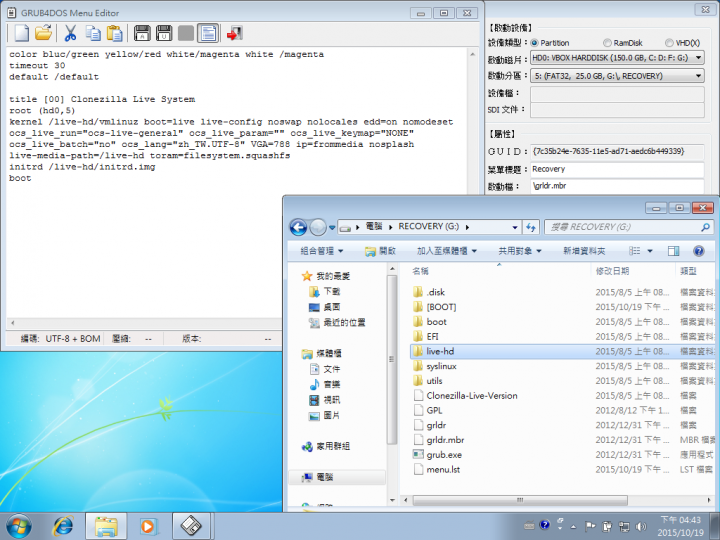
Task: Click the navigation pane vertical scrollbar
Action: point(392,360)
